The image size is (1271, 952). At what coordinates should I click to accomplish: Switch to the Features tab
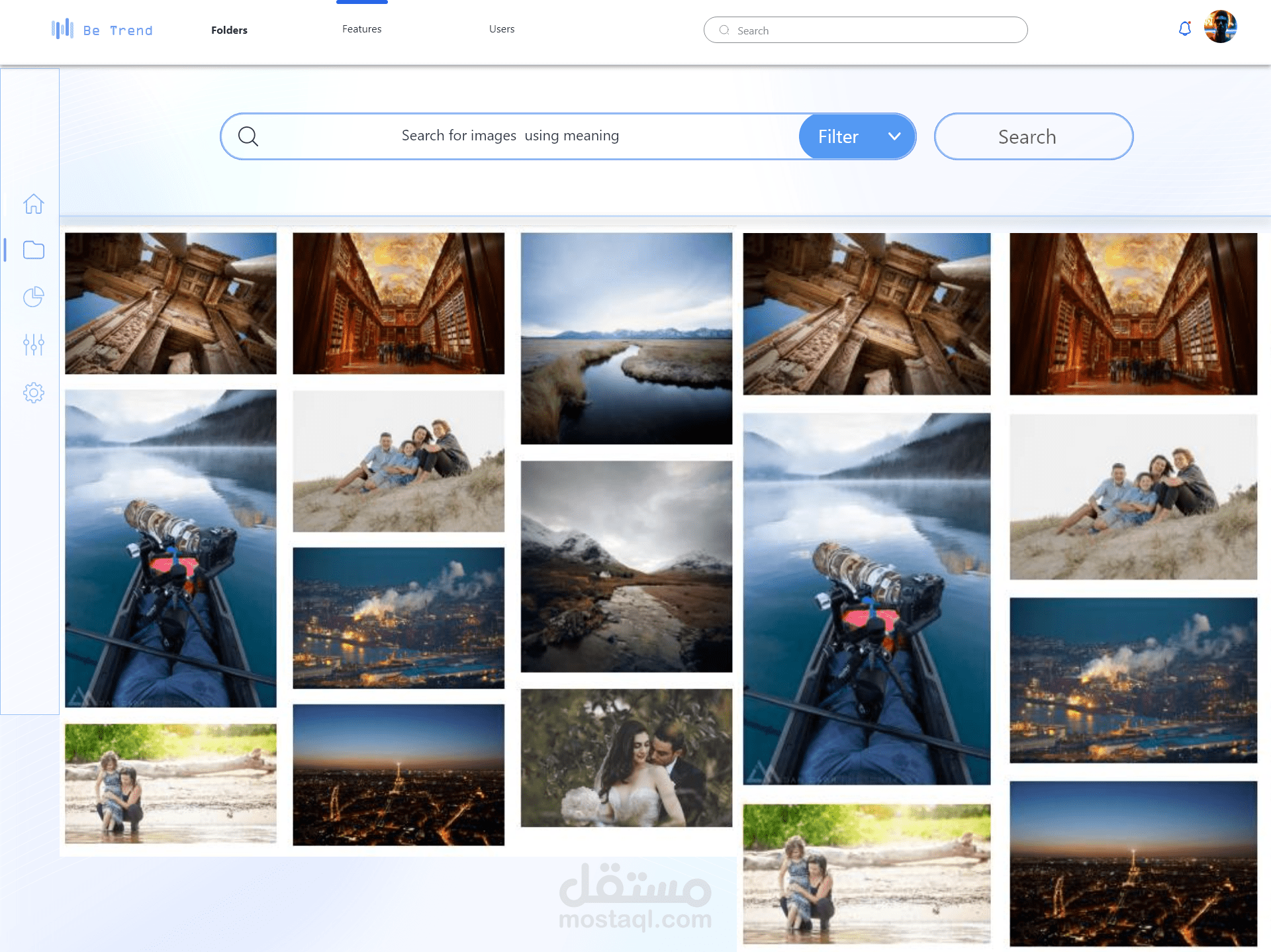tap(361, 29)
